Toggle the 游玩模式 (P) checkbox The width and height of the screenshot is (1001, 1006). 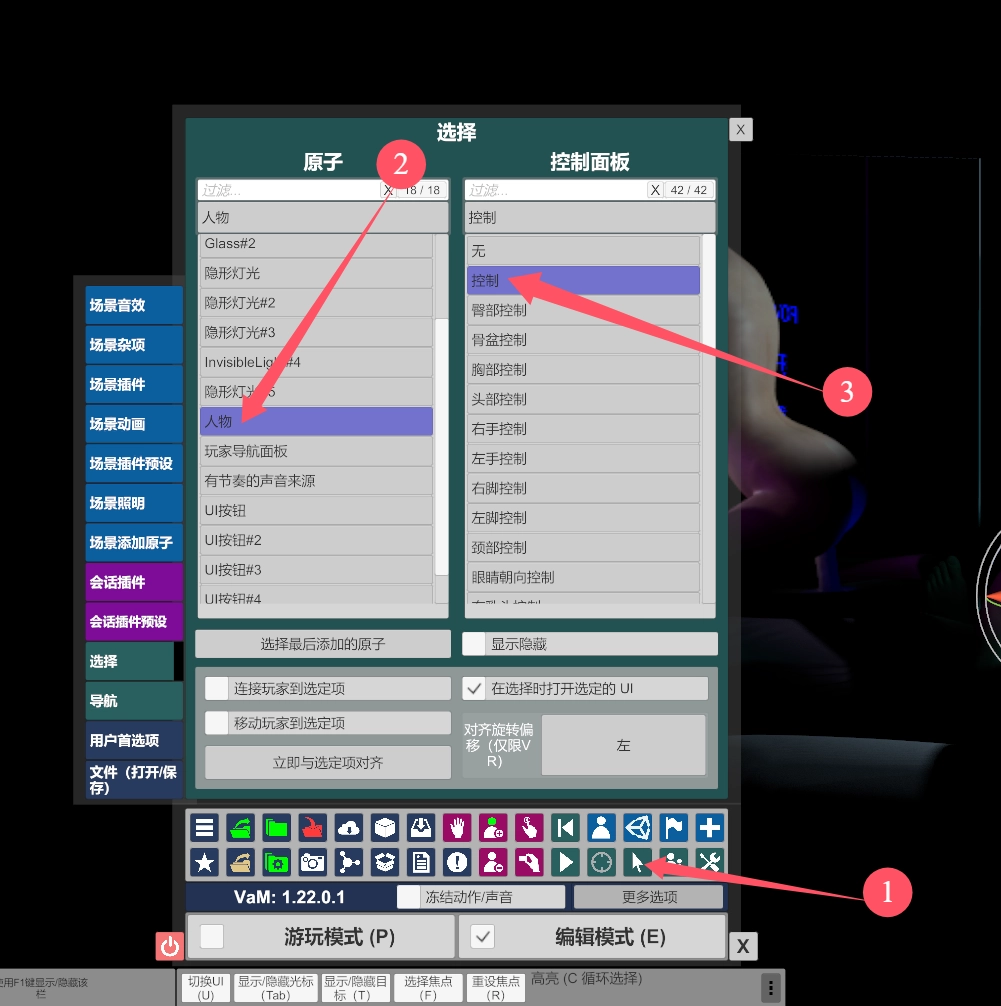point(212,937)
